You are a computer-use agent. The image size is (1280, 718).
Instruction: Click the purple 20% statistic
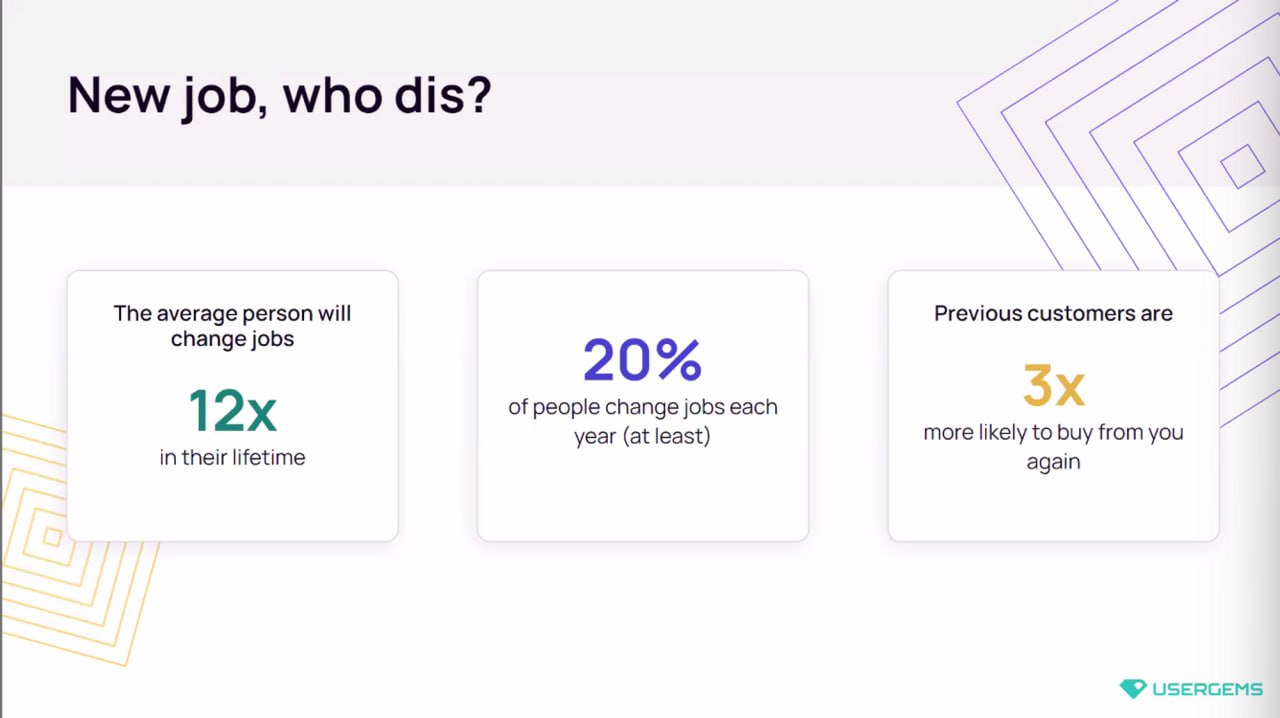pos(643,360)
